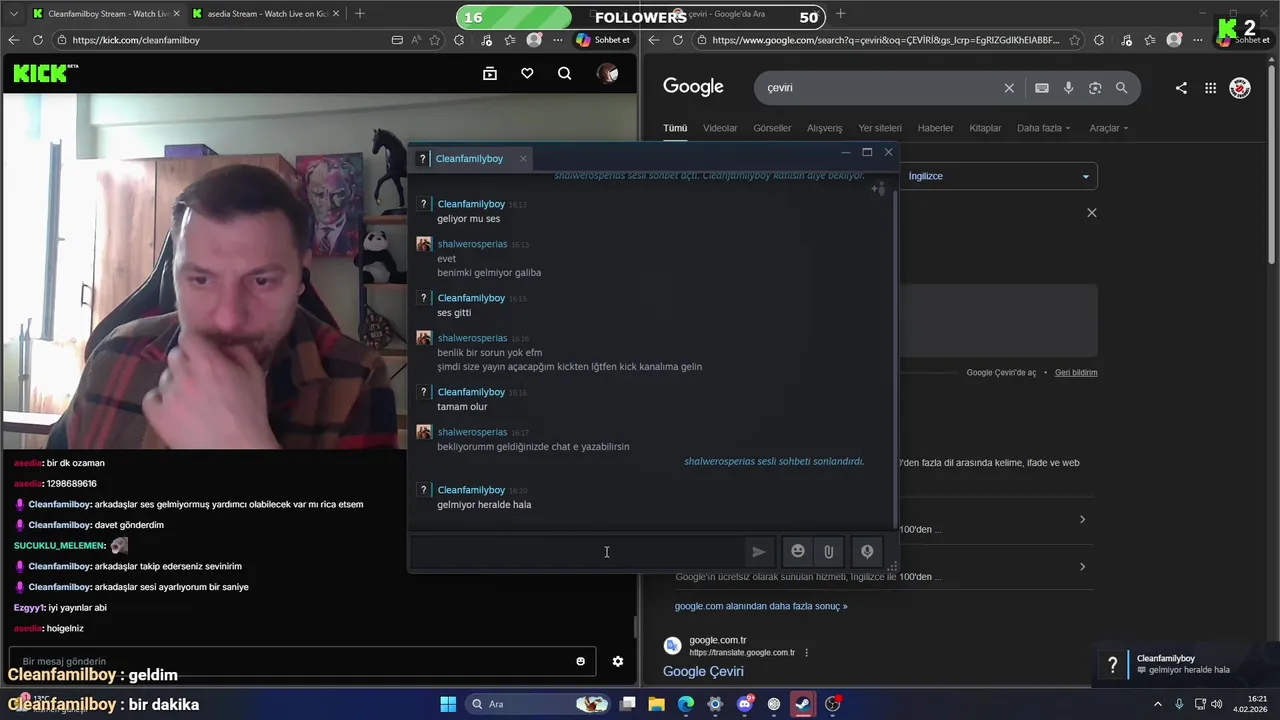
Task: Open Steam from the Windows taskbar
Action: [803, 704]
